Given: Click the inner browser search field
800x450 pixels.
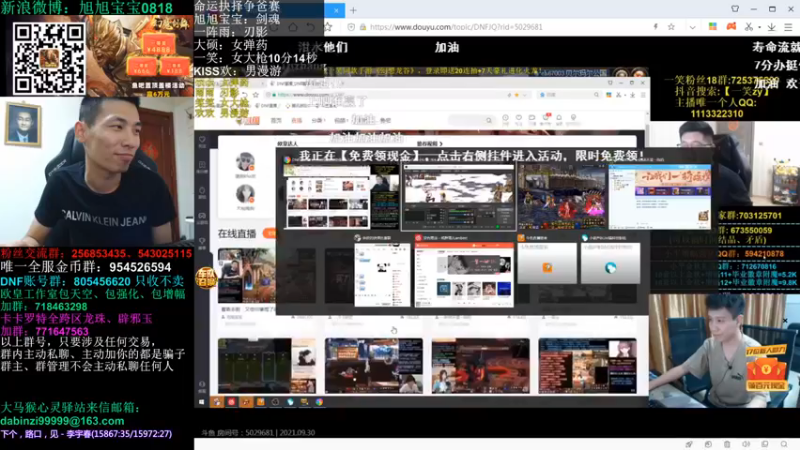Looking at the screenshot, I should tap(569, 95).
